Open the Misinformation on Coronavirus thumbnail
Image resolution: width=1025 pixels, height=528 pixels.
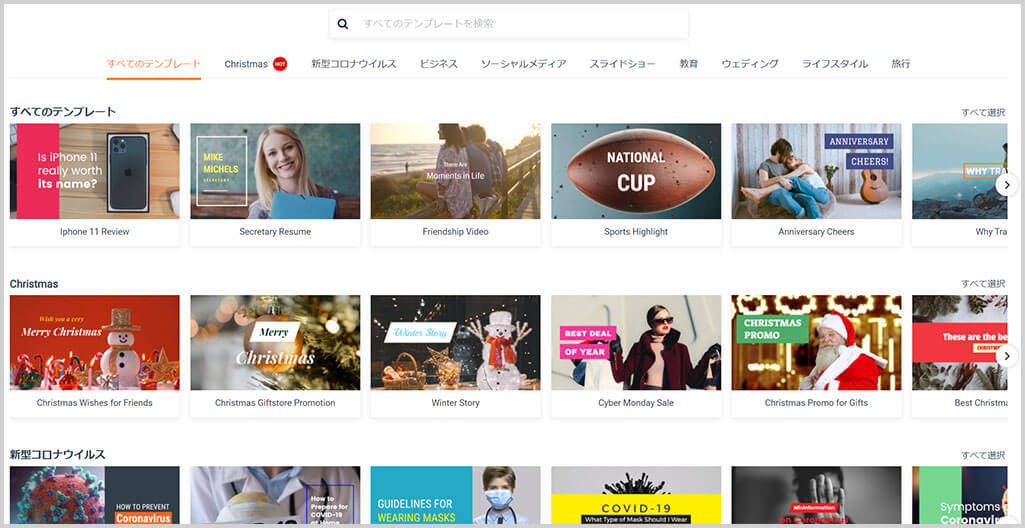pos(816,495)
